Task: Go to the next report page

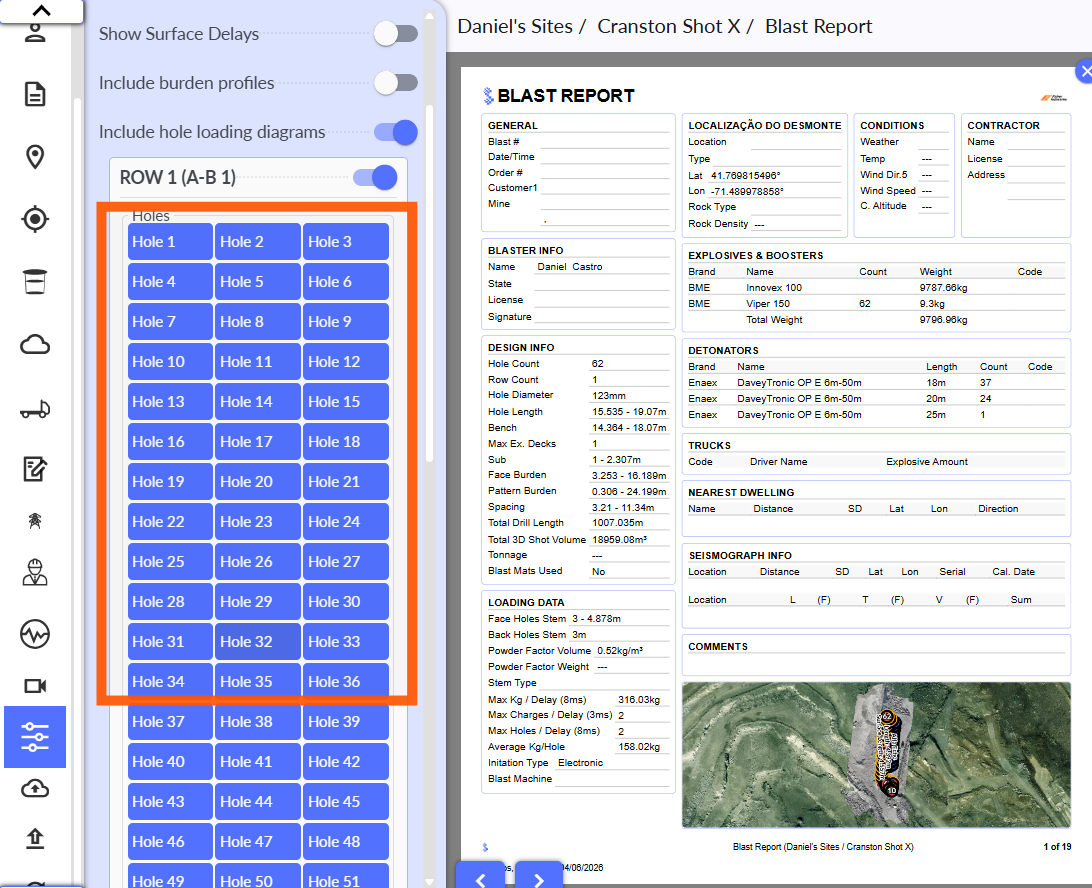Action: point(539,878)
